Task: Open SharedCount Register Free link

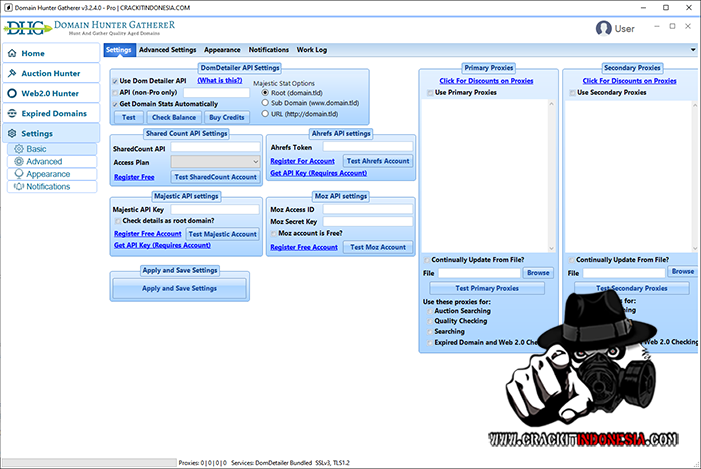Action: pos(134,177)
